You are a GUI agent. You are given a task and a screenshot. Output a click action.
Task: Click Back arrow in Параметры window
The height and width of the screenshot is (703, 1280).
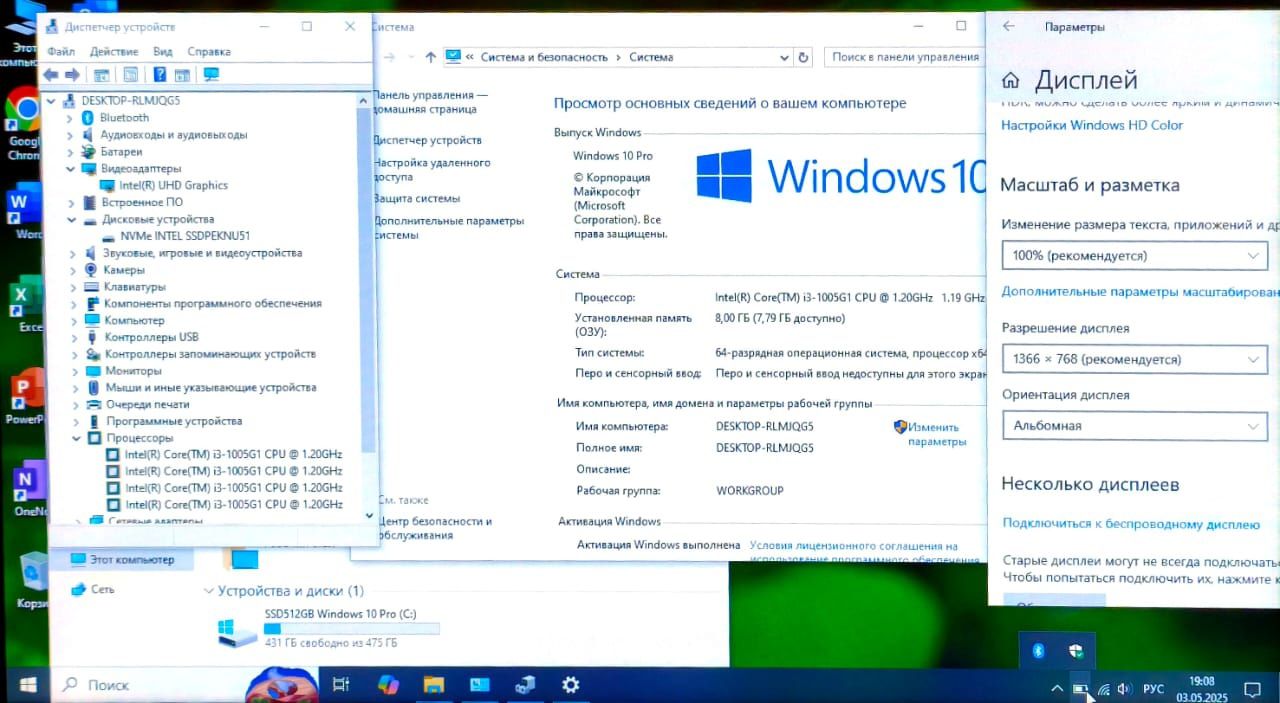1008,27
